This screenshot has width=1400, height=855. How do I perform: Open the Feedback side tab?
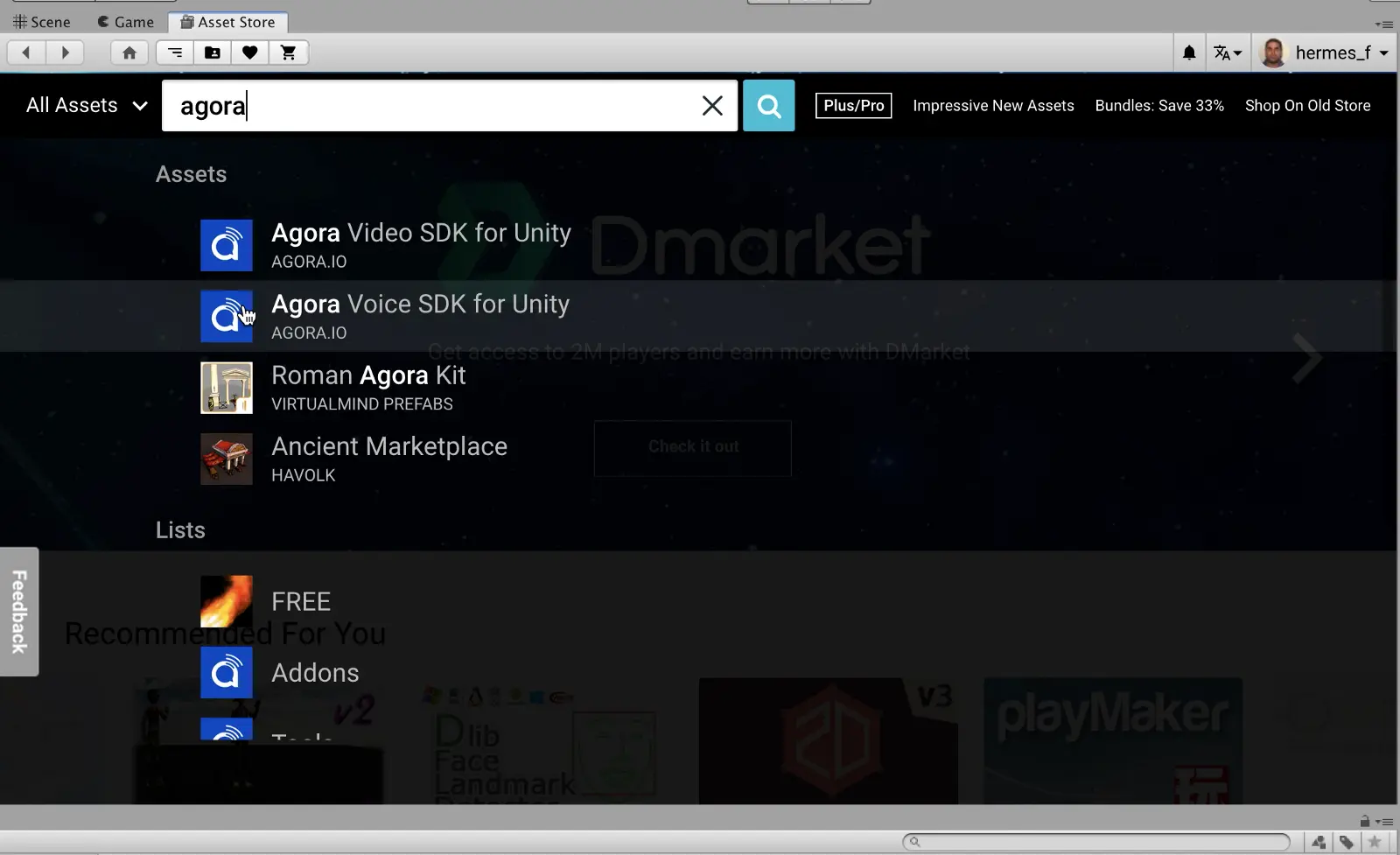pyautogui.click(x=19, y=612)
